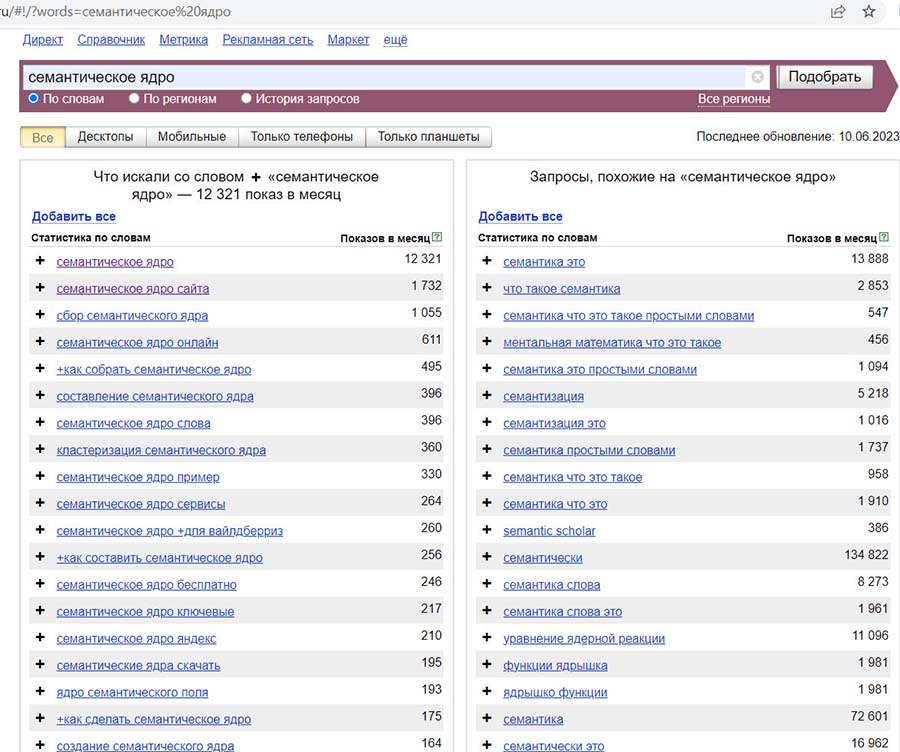Add 'сбор семантического ядра' using plus icon
The height and width of the screenshot is (752, 900).
coord(40,315)
